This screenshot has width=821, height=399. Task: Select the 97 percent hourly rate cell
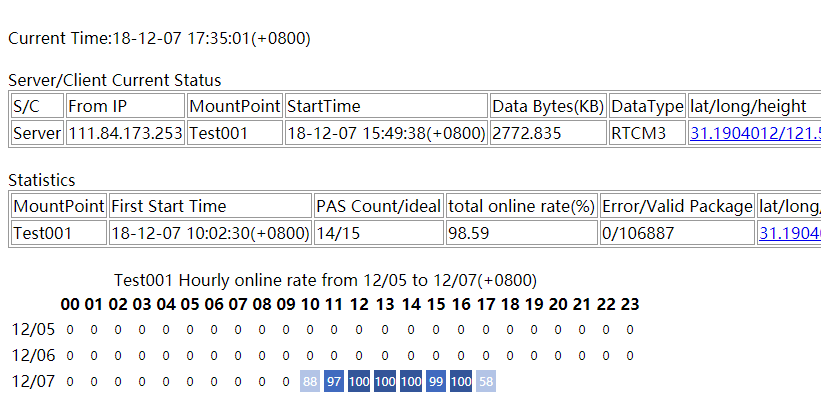[334, 381]
